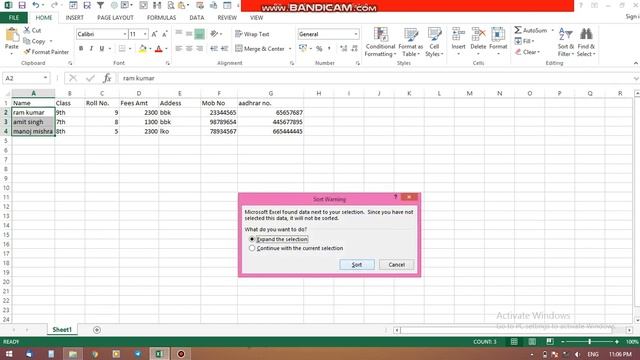Open the General number format dropdown
Screen dimensions: 640x360
356,34
